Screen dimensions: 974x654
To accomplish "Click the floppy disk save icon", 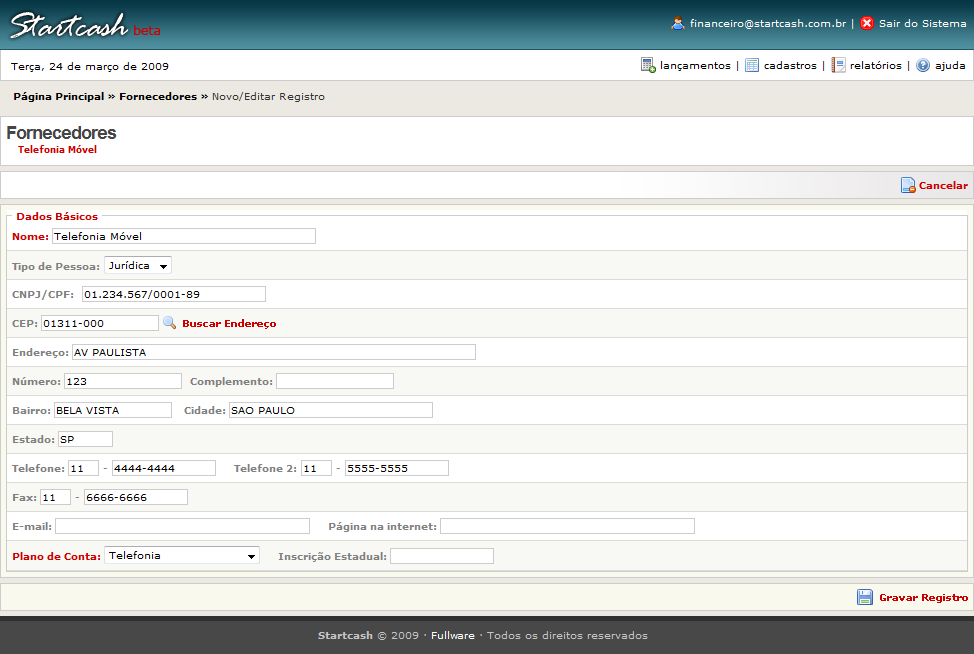I will point(865,597).
